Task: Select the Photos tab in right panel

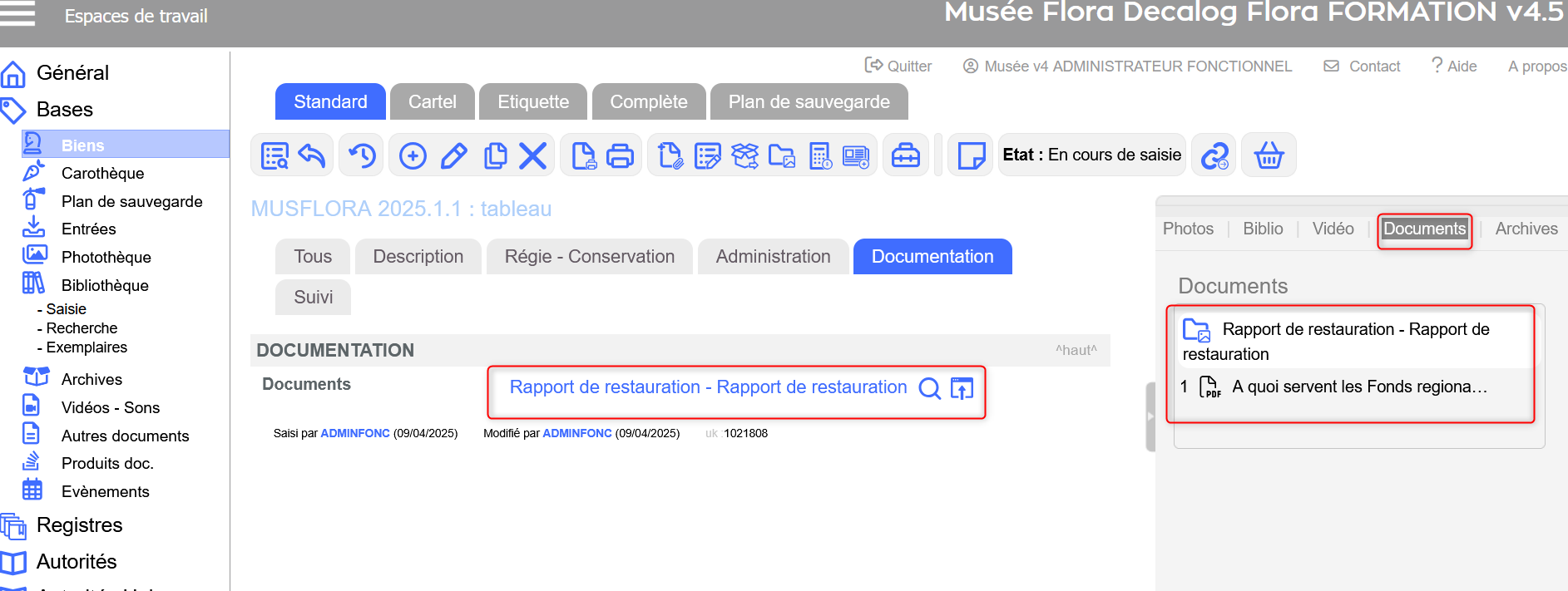Action: pos(1187,229)
